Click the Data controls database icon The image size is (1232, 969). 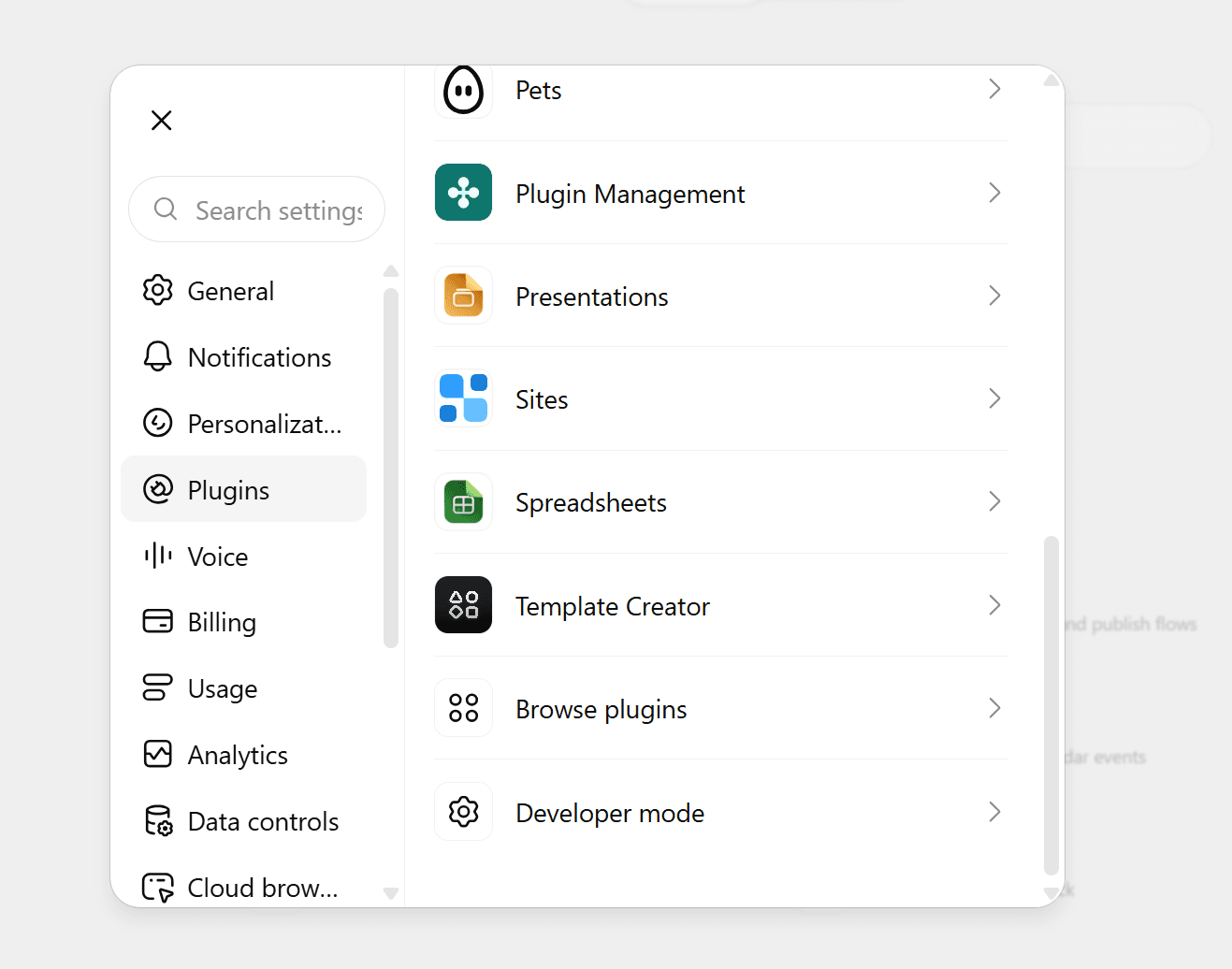(158, 820)
